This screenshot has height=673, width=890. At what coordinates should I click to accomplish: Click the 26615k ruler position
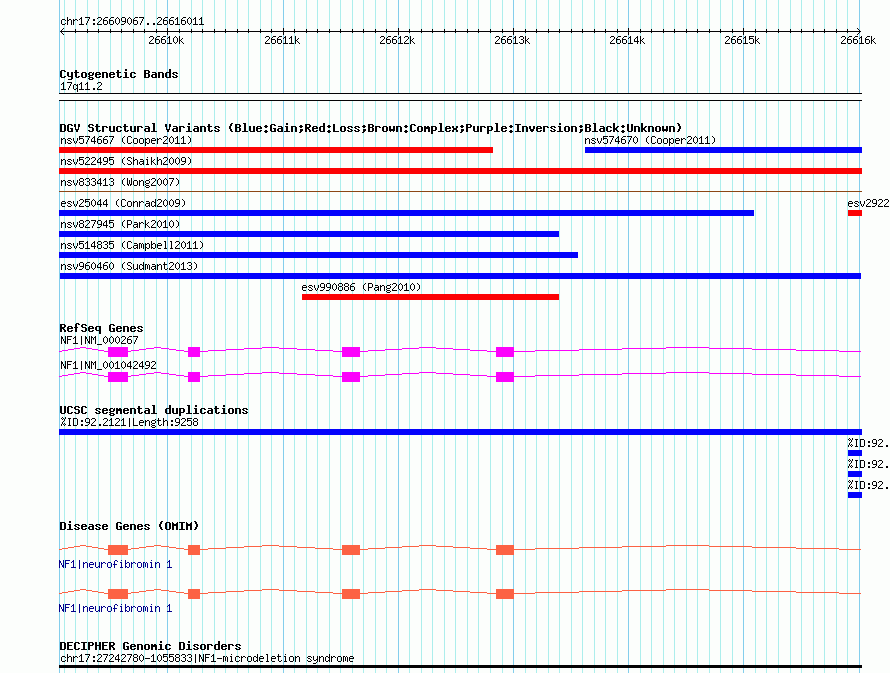click(742, 40)
